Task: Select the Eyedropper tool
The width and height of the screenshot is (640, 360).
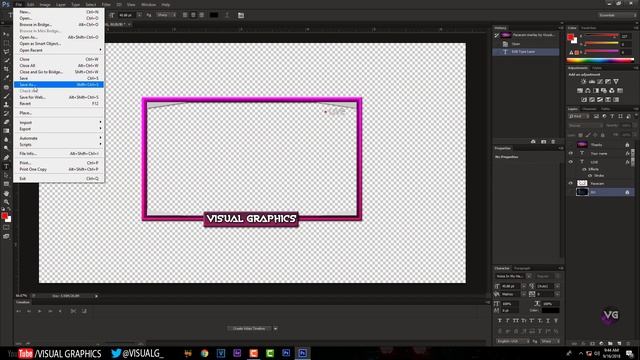Action: point(6,78)
